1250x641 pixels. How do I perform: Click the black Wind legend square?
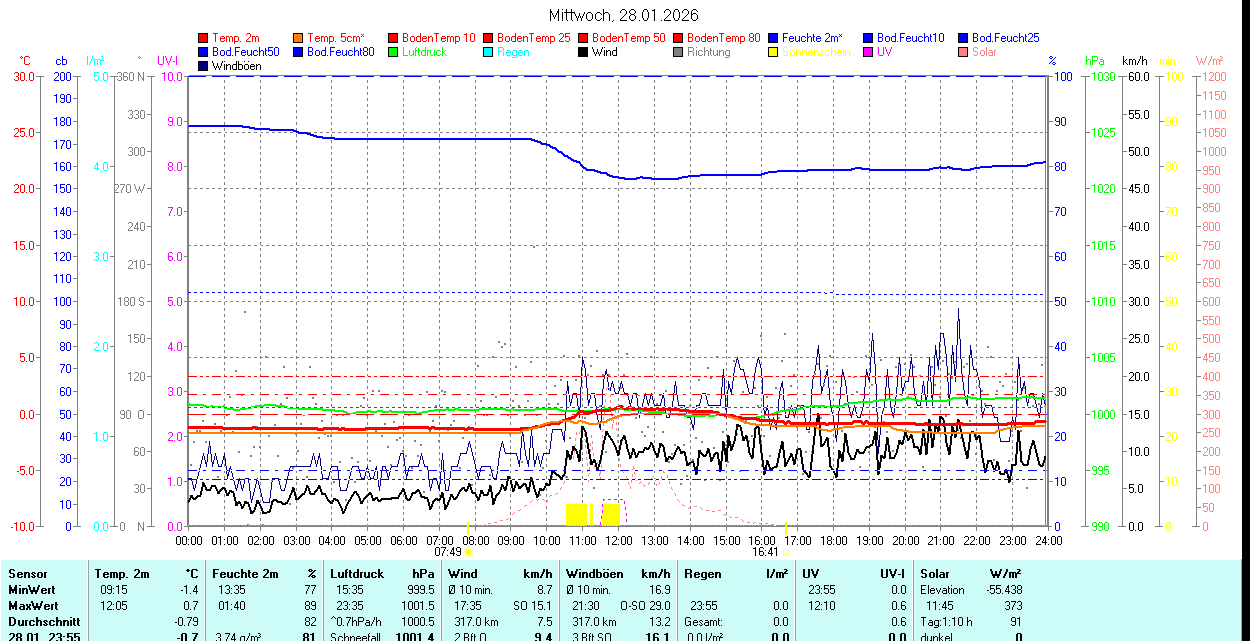click(584, 52)
